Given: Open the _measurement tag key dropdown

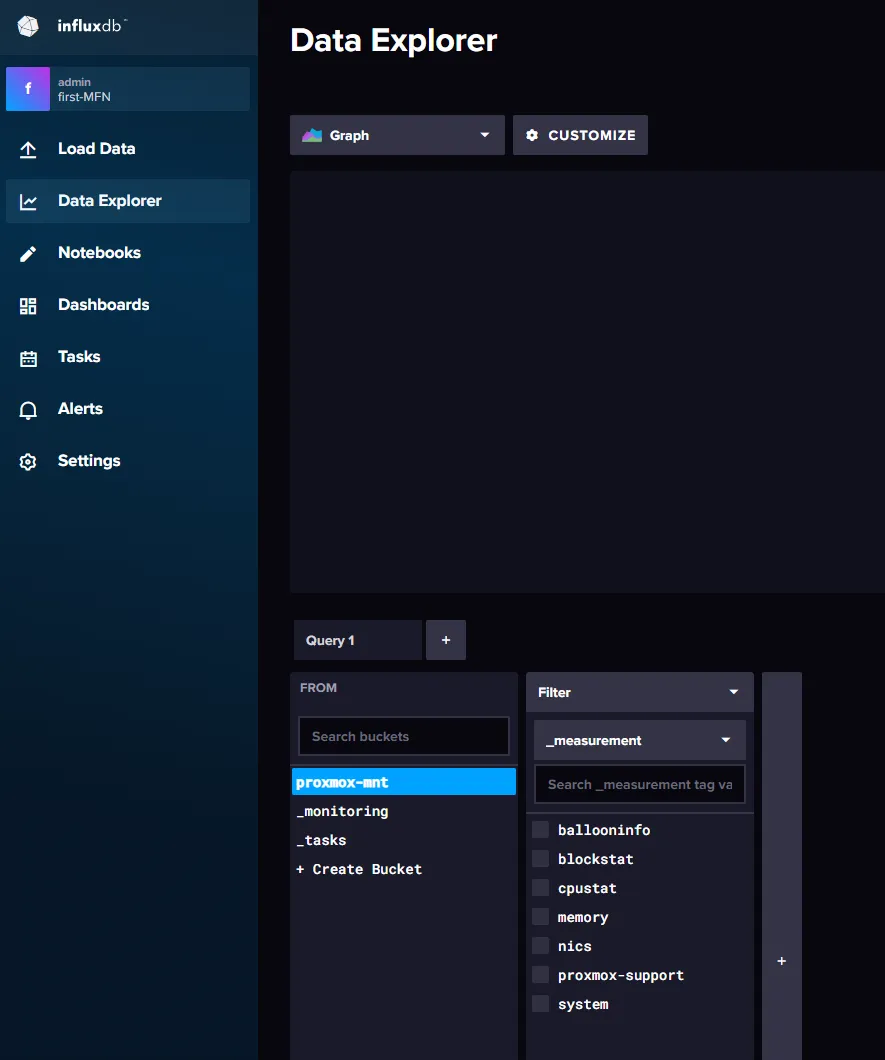Looking at the screenshot, I should point(640,740).
